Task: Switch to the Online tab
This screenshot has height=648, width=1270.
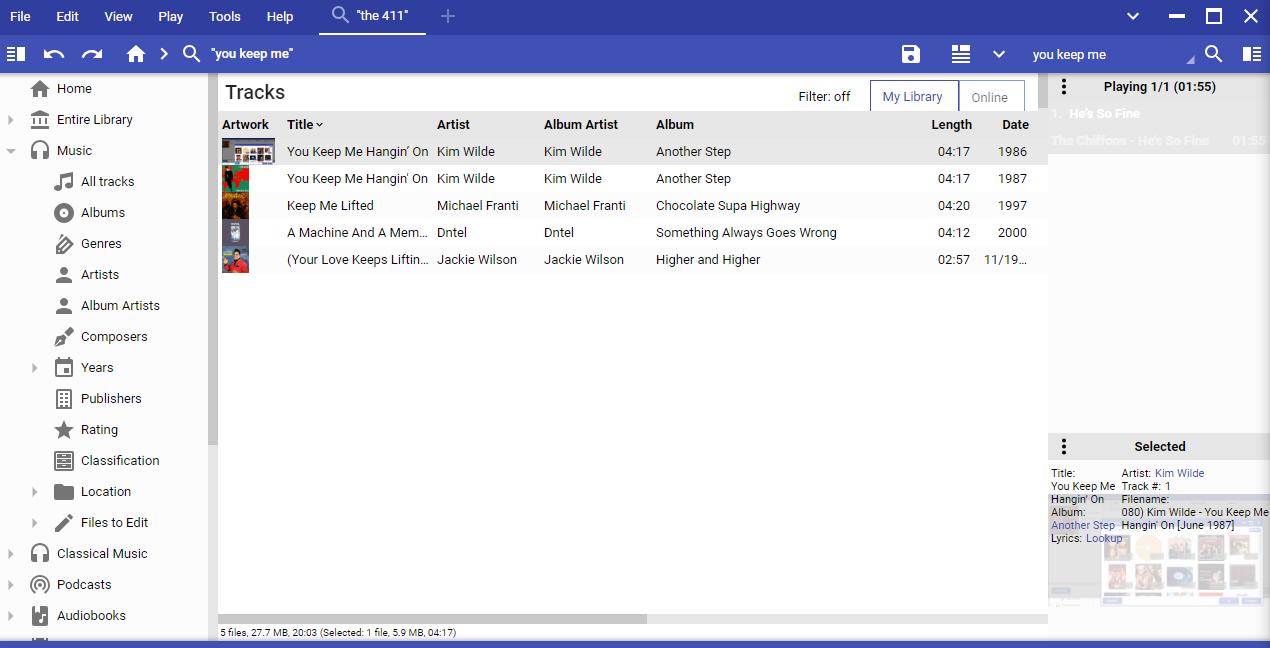Action: pos(989,97)
